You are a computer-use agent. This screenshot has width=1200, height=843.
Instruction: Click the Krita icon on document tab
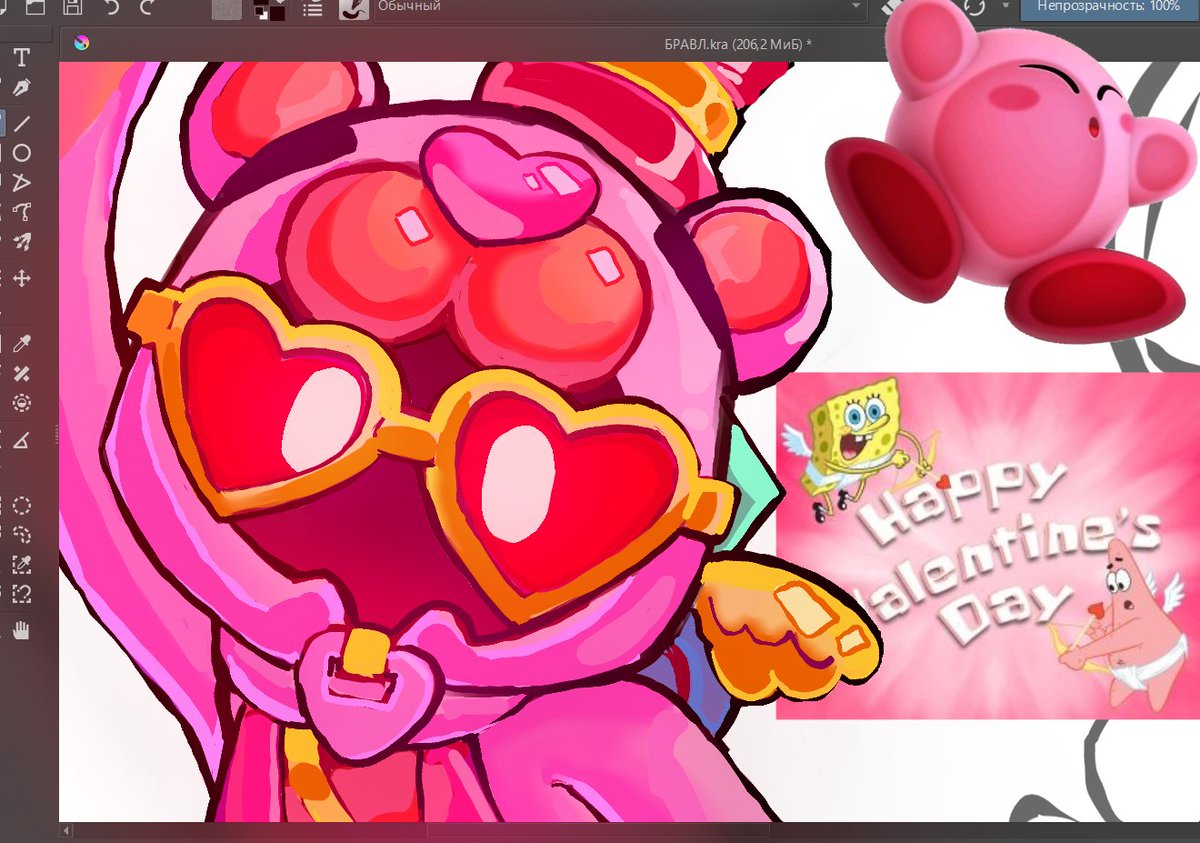point(82,43)
